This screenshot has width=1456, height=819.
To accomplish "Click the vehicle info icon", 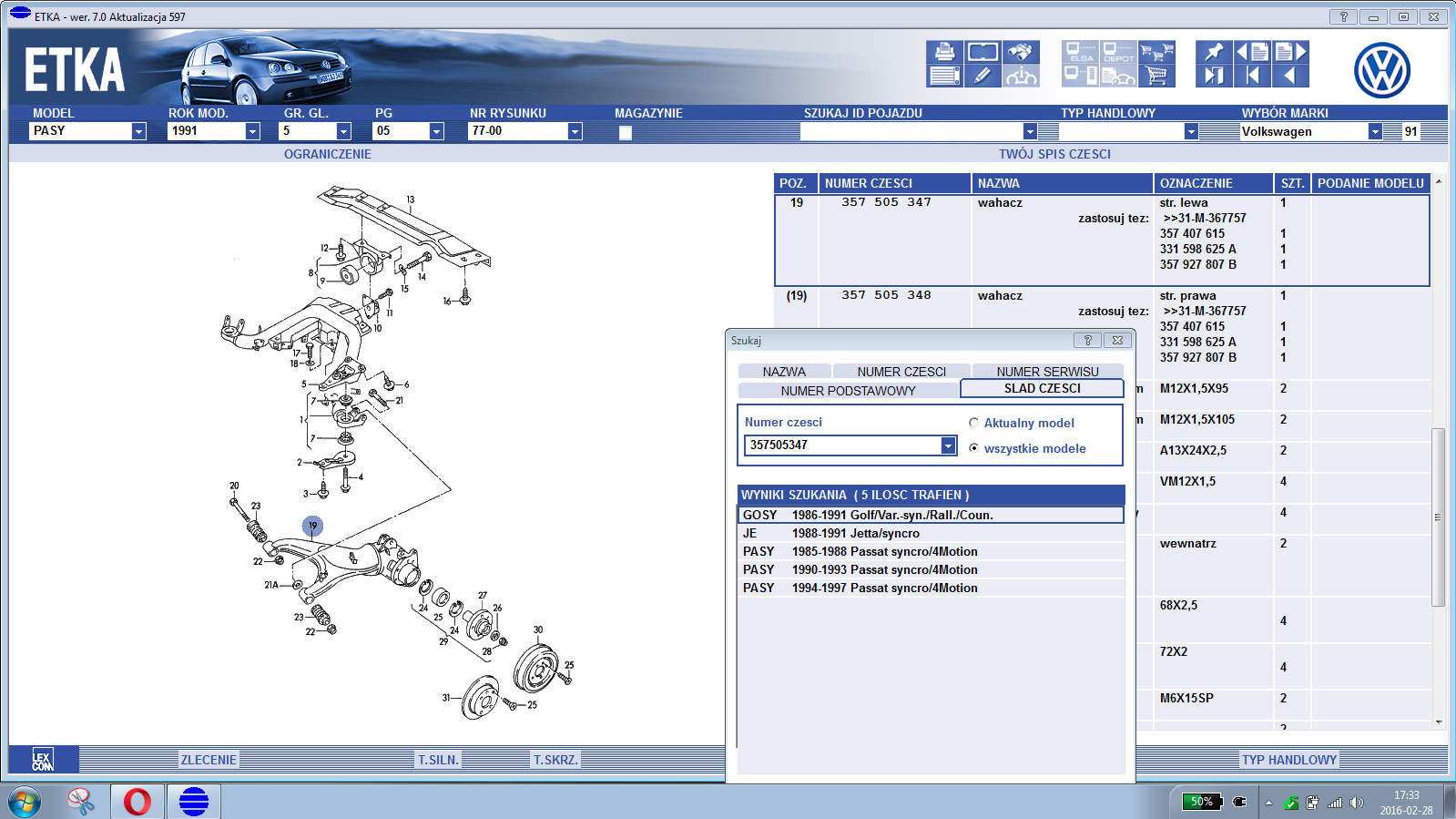I will tap(1021, 76).
